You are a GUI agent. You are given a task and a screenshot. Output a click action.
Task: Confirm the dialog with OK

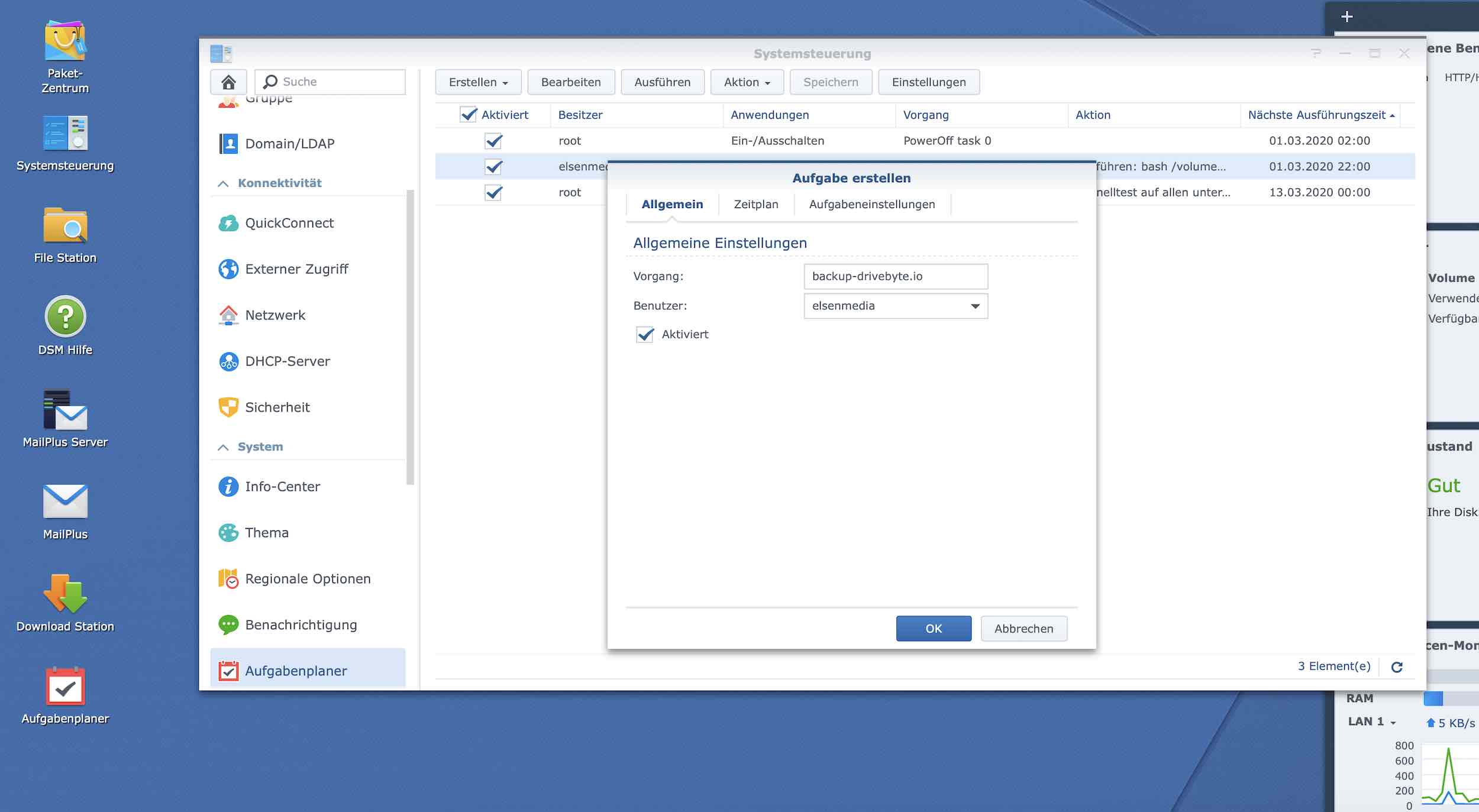[934, 628]
